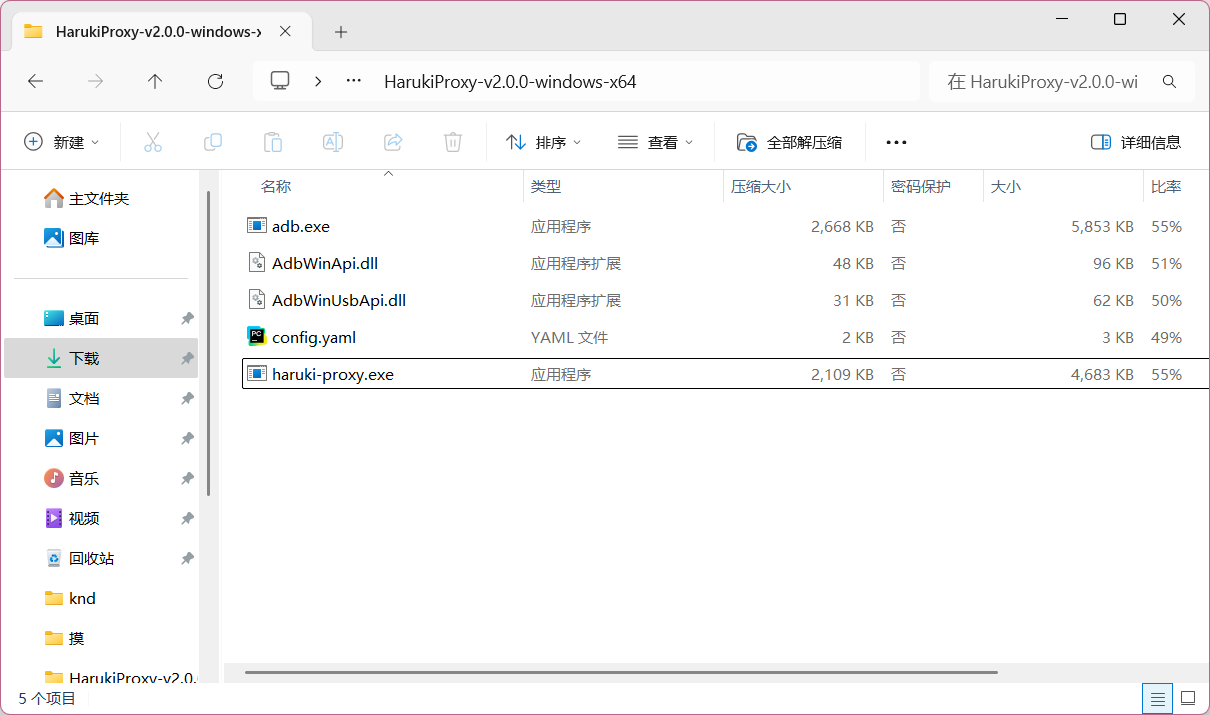Viewport: 1210px width, 715px height.
Task: Click the Up directory arrow
Action: point(155,82)
